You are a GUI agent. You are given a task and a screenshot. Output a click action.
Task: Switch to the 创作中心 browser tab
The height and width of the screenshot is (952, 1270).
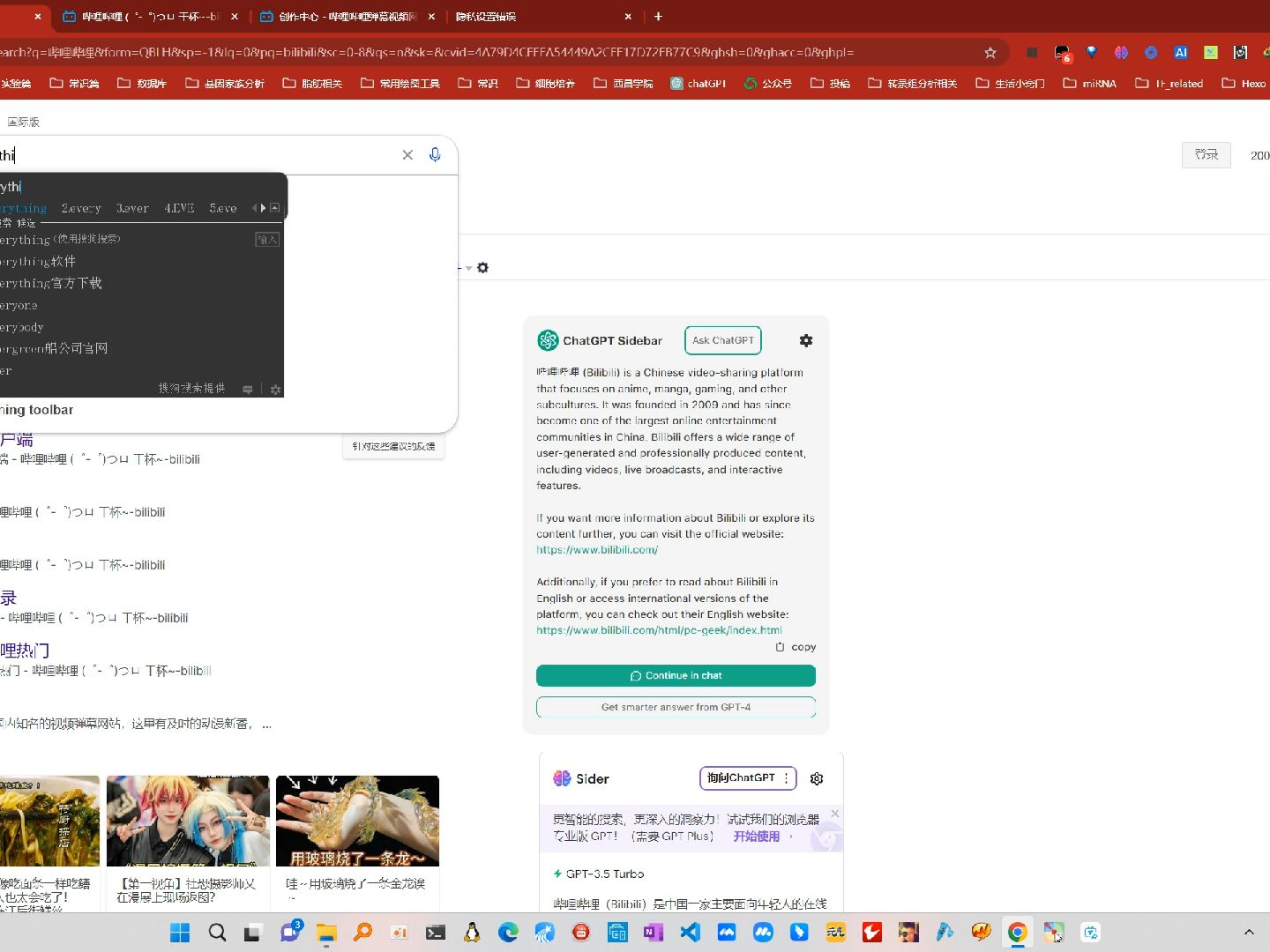pos(347,16)
